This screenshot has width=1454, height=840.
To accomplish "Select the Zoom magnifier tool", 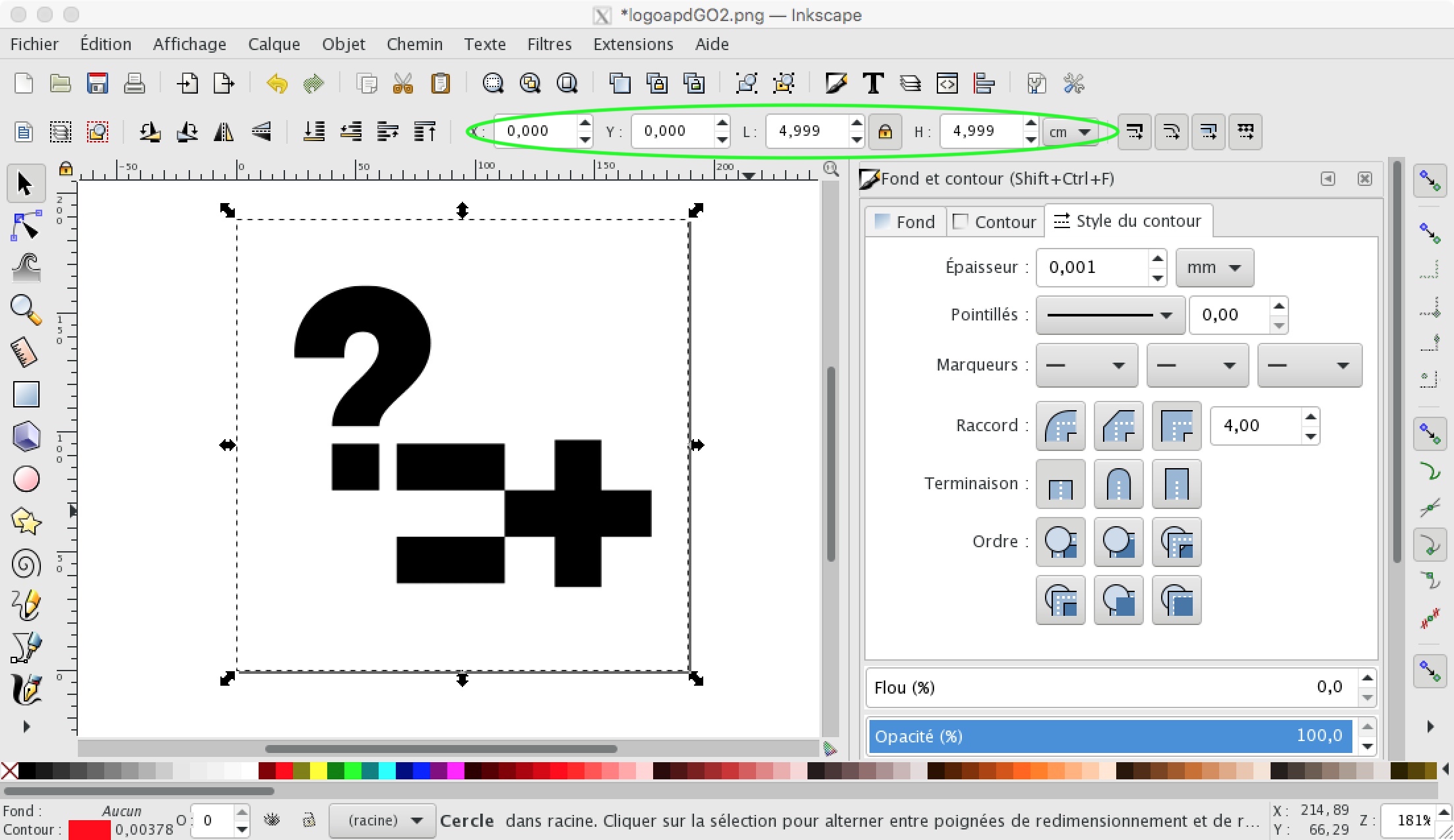I will (26, 309).
